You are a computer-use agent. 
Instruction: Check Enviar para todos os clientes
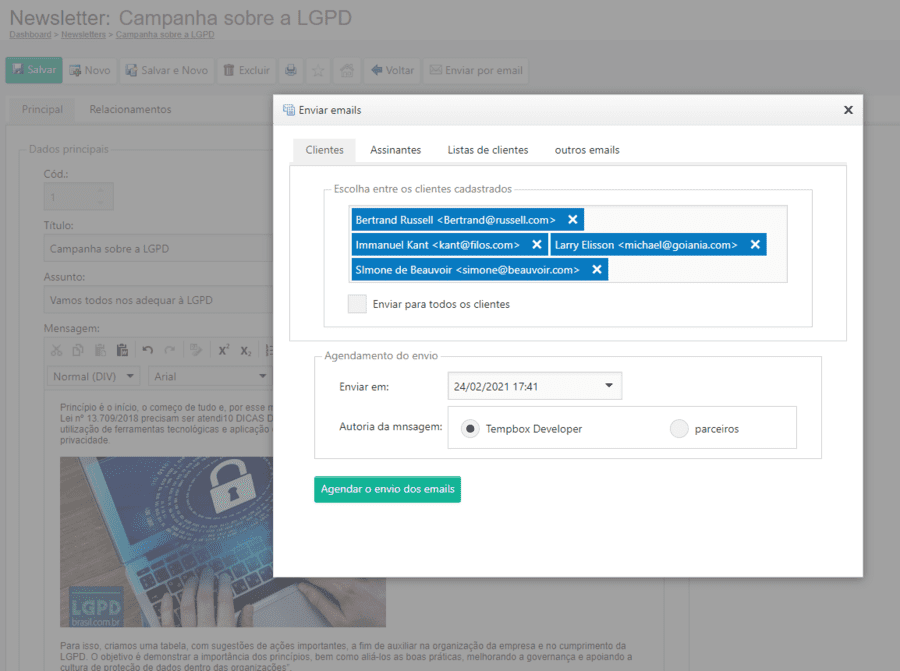(357, 304)
